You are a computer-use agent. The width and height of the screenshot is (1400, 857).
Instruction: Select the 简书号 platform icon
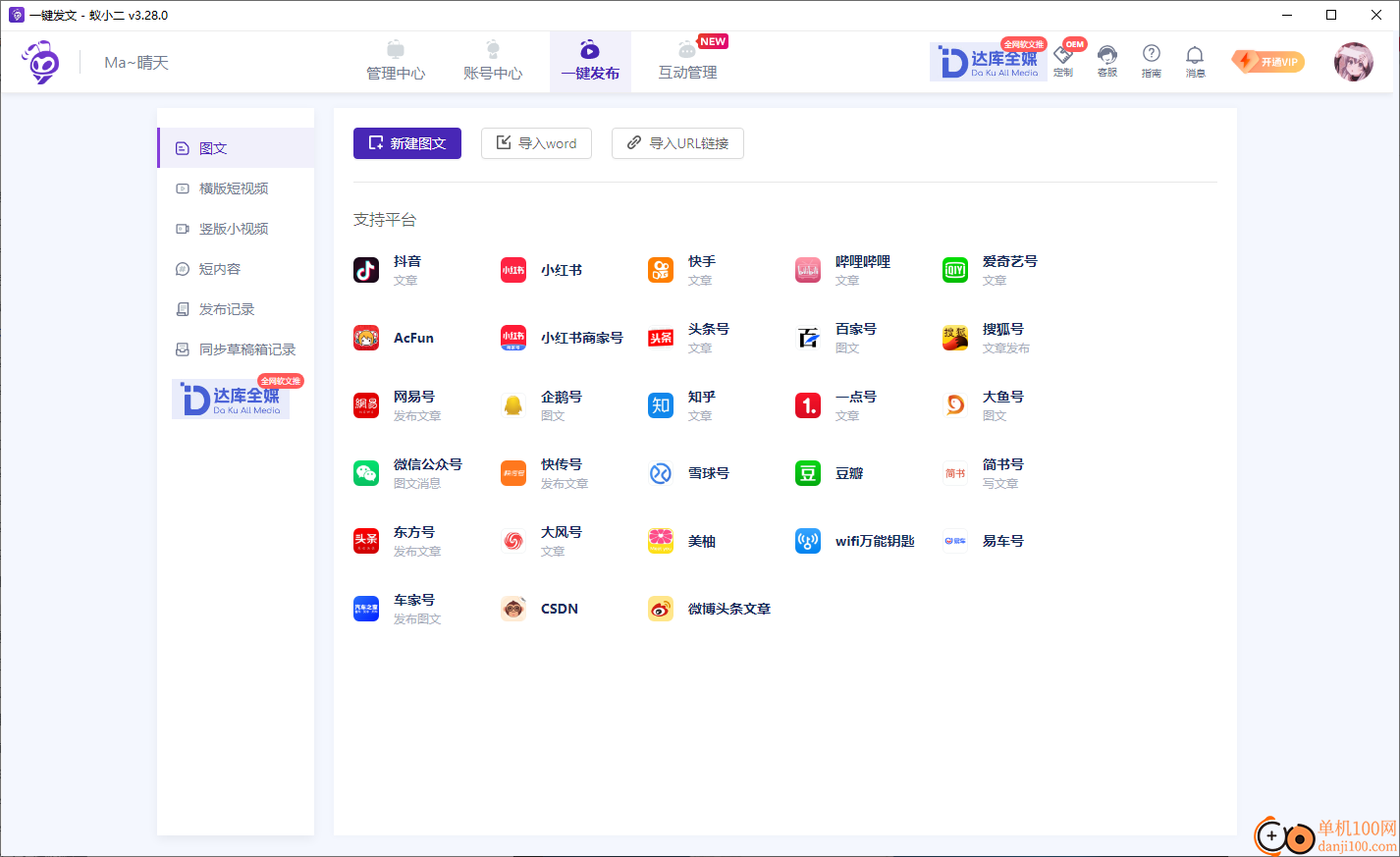955,473
